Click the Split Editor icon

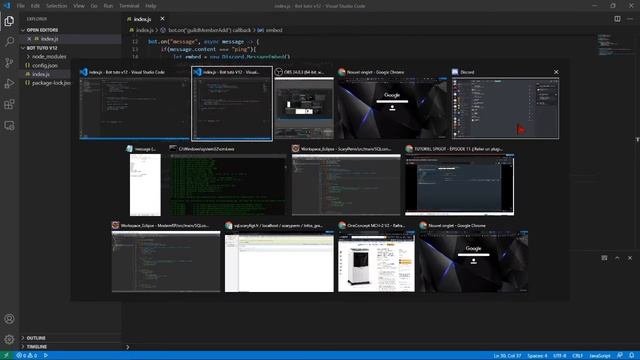click(617, 19)
